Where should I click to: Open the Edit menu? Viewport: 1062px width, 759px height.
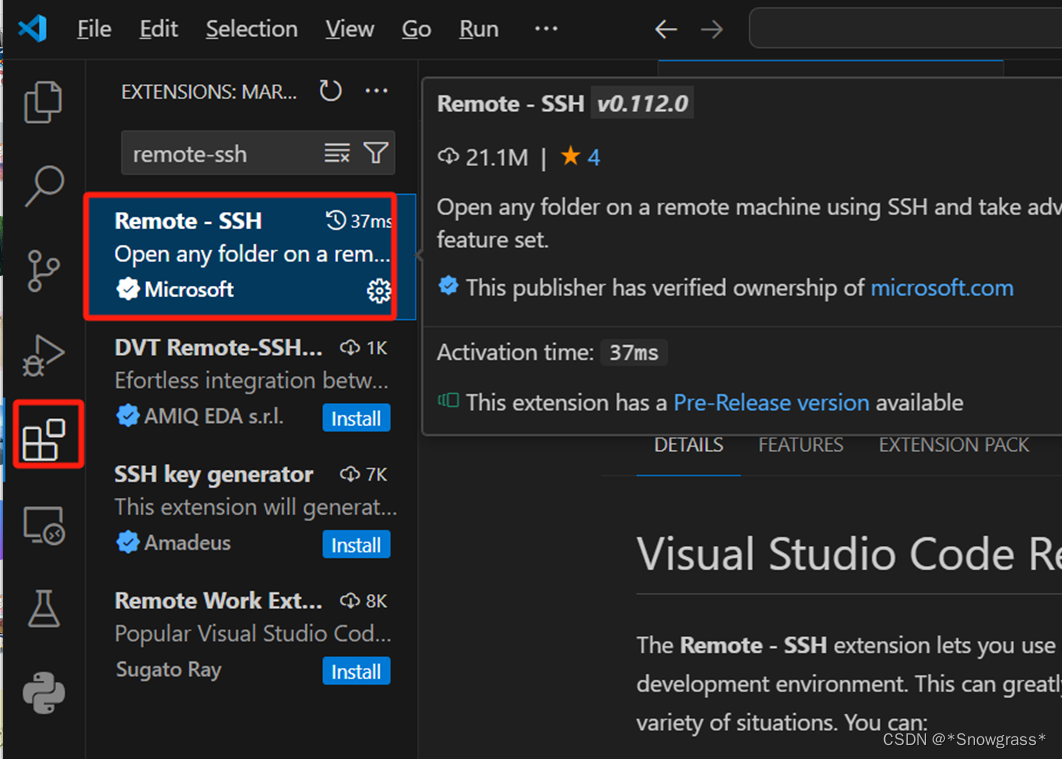[158, 29]
